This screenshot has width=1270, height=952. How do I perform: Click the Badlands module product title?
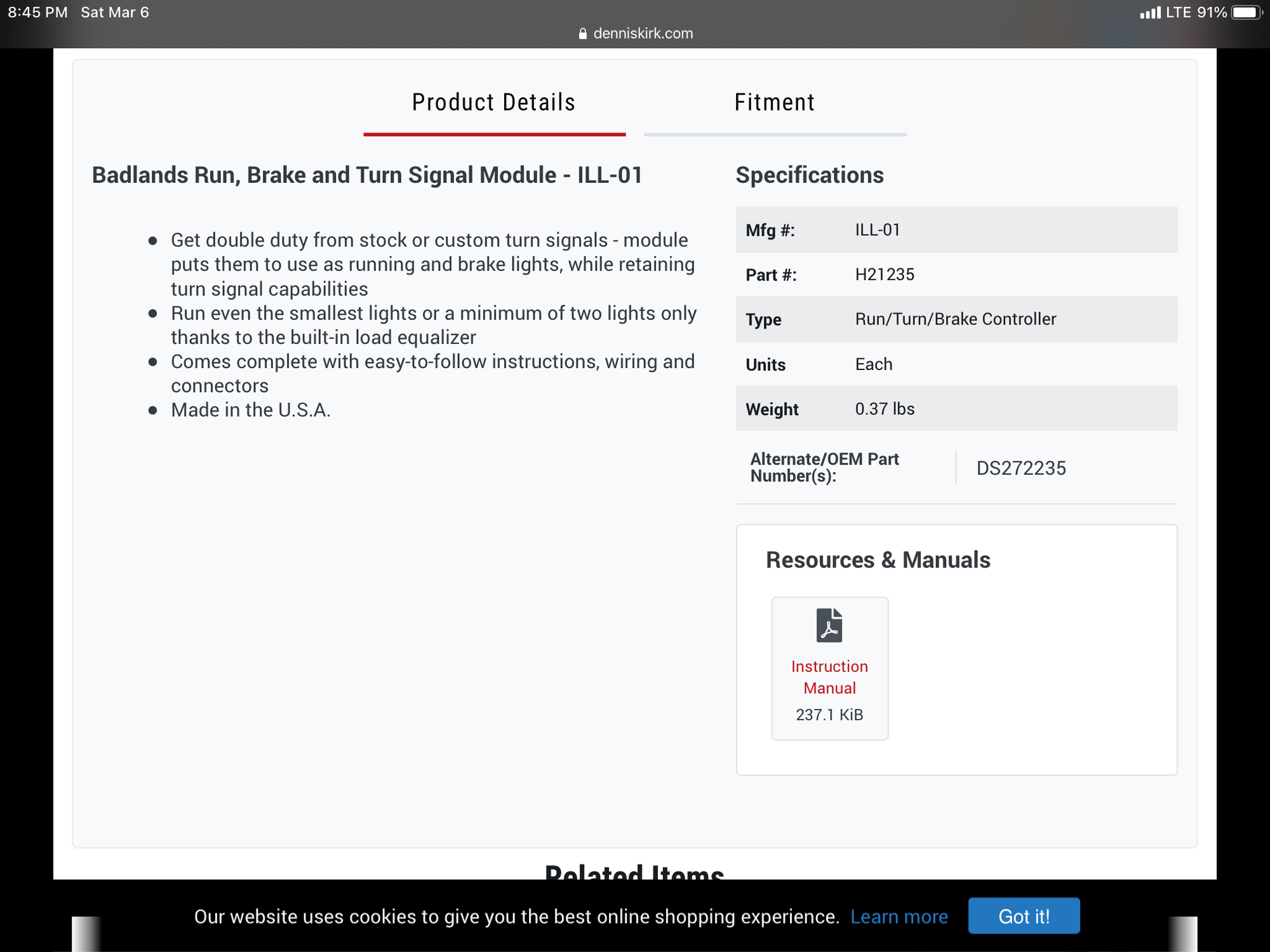(367, 175)
